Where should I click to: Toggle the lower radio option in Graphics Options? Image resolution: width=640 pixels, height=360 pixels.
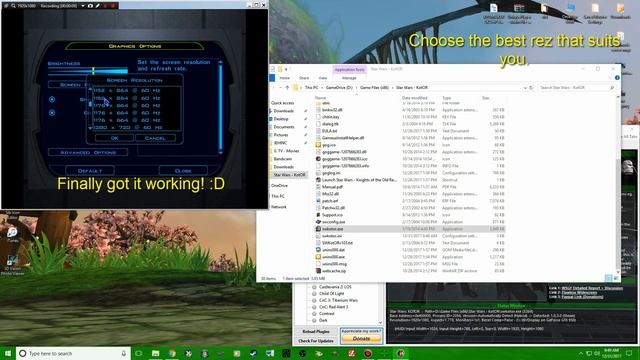click(52, 113)
